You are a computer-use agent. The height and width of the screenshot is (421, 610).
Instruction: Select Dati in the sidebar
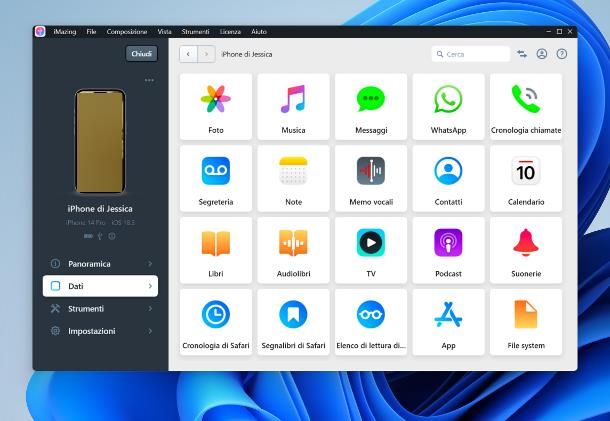click(100, 286)
